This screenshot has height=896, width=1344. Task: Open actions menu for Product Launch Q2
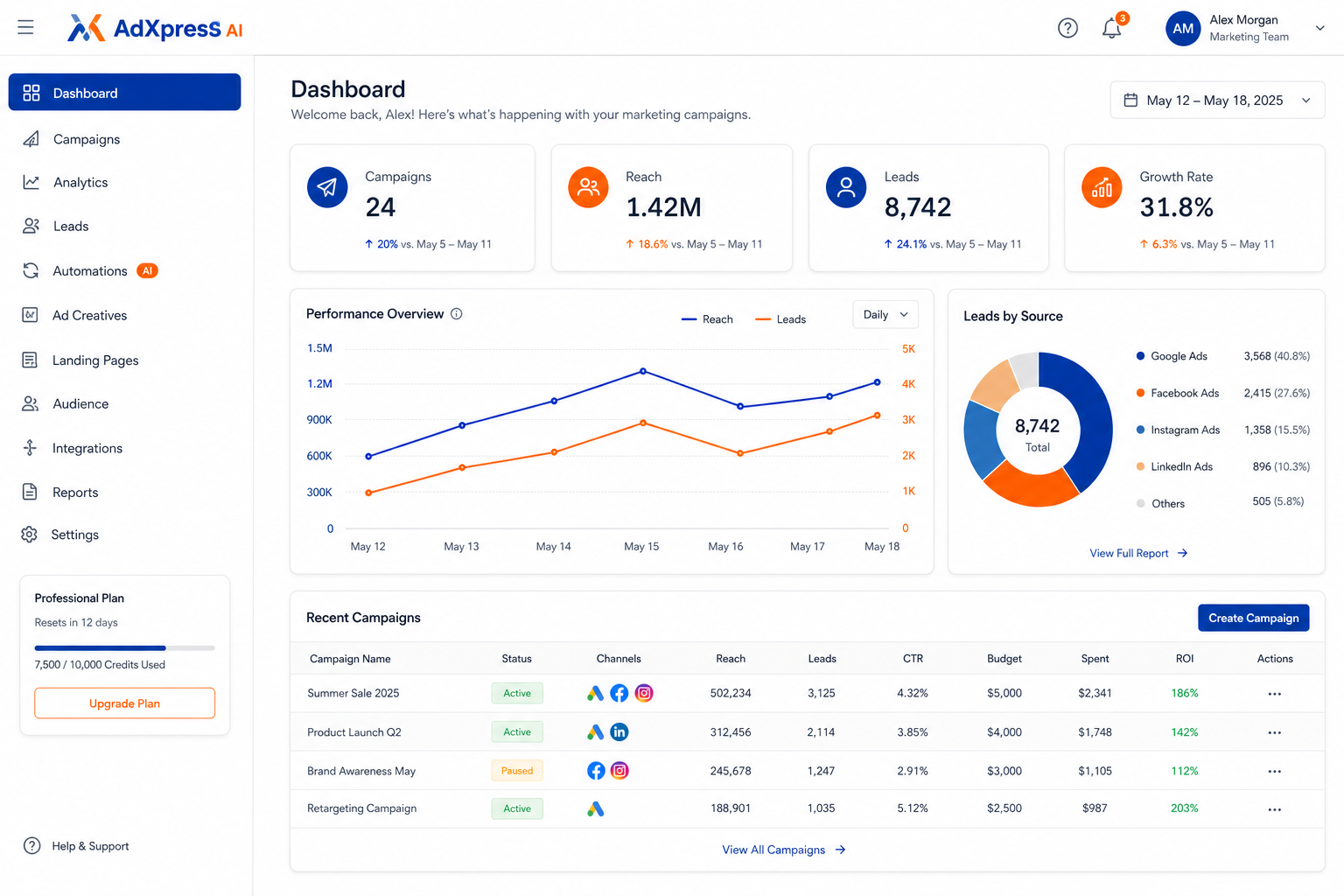(x=1274, y=732)
